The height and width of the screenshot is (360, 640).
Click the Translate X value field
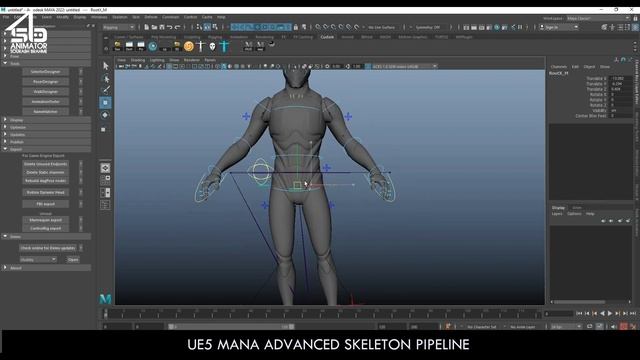coord(620,78)
